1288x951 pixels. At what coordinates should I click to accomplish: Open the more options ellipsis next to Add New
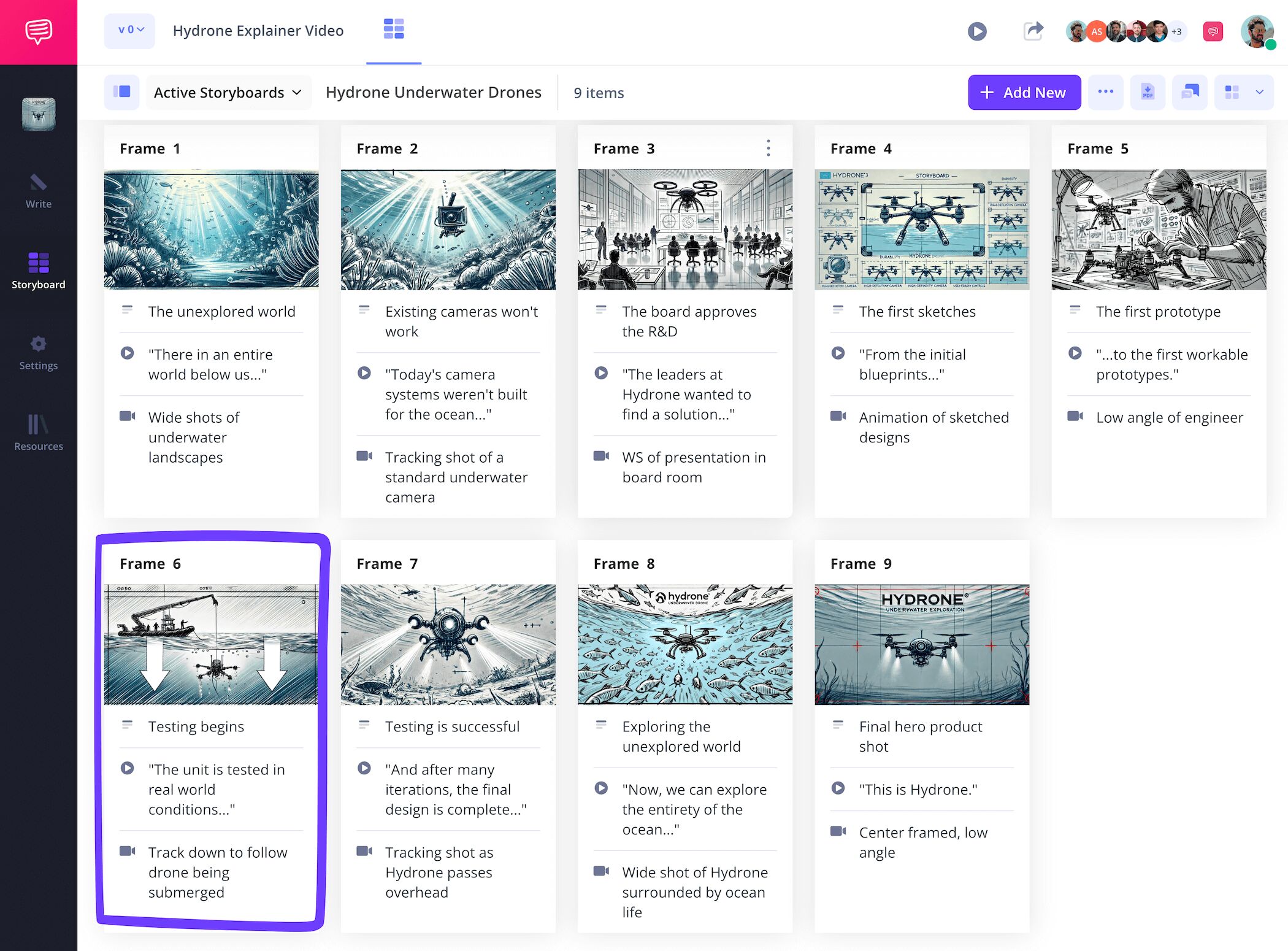tap(1106, 92)
